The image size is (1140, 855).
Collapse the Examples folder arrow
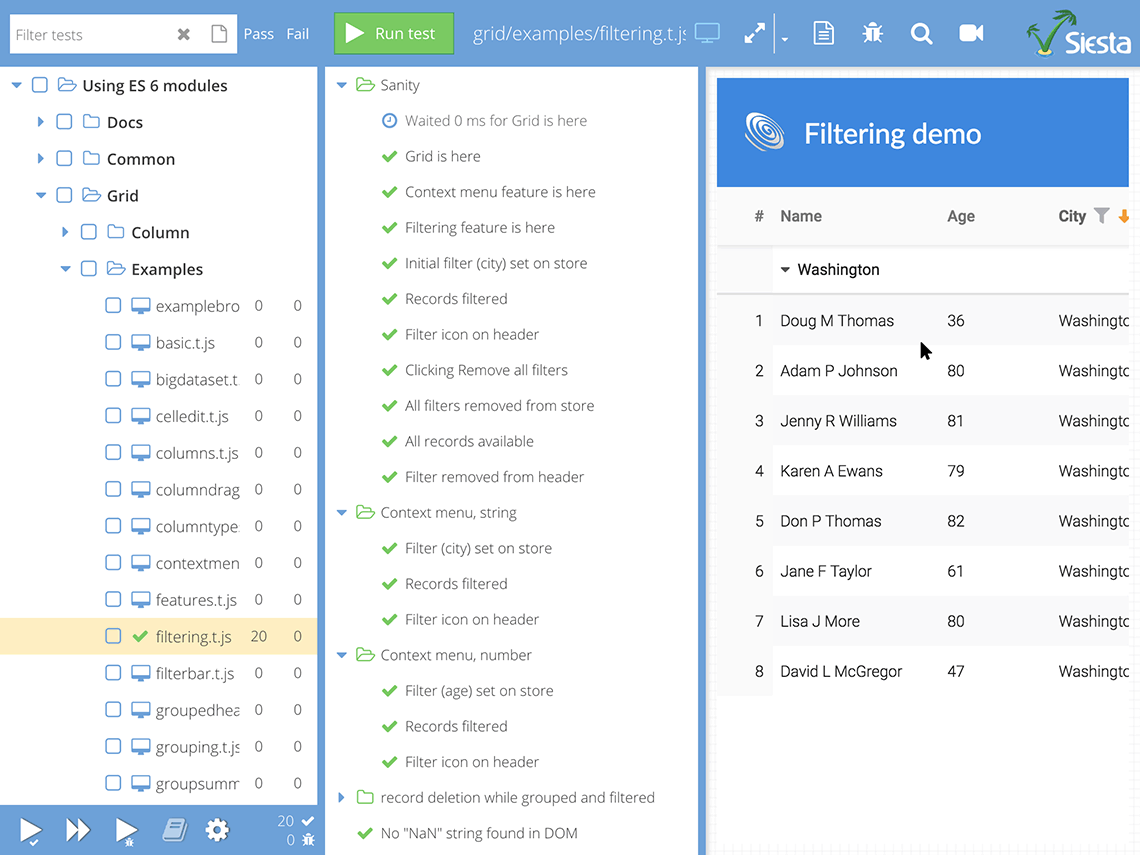click(x=65, y=269)
